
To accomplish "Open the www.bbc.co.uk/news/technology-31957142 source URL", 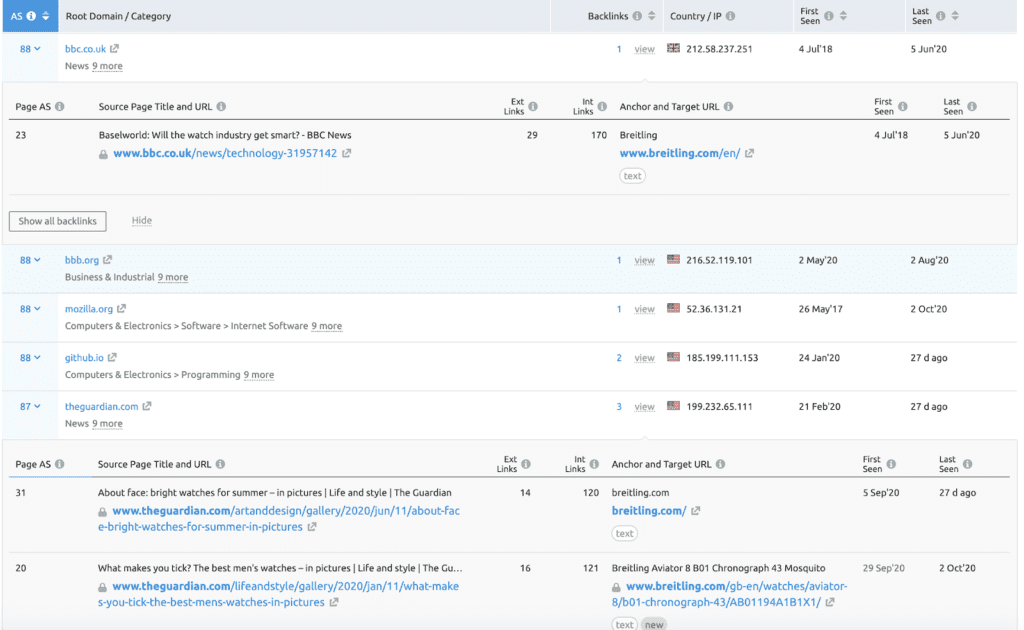I will click(x=225, y=153).
